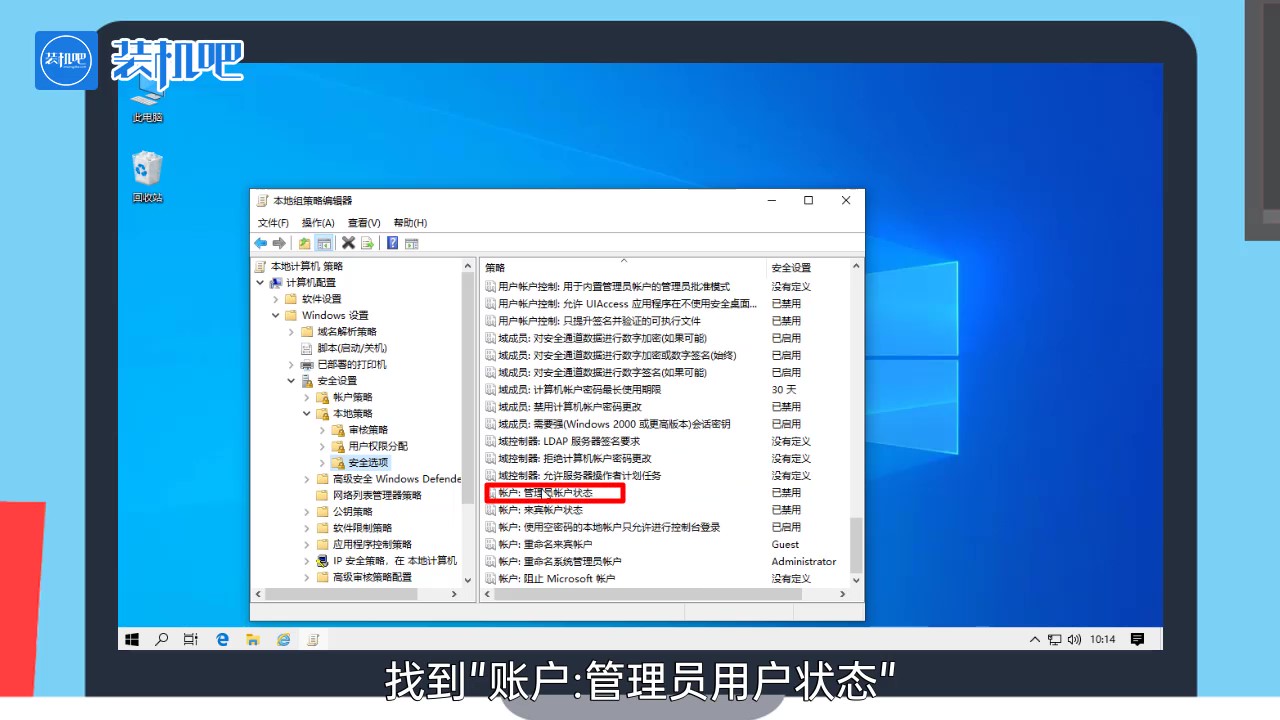1280x720 pixels.
Task: Open the 操作(A) menu
Action: pyautogui.click(x=317, y=222)
